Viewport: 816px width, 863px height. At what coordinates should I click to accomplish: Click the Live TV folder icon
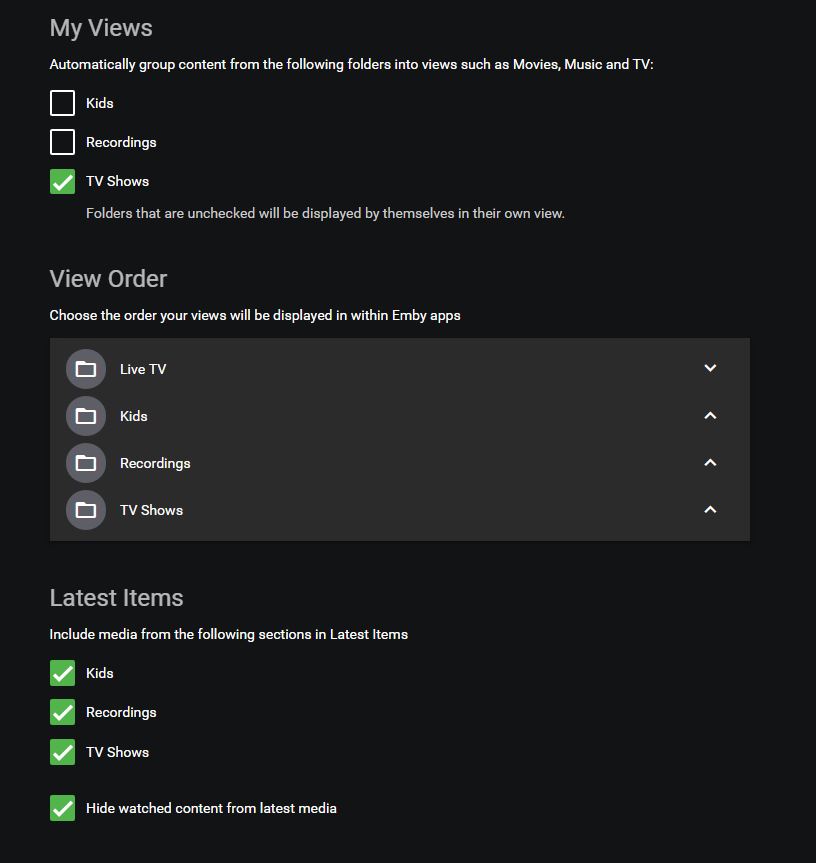coord(86,369)
